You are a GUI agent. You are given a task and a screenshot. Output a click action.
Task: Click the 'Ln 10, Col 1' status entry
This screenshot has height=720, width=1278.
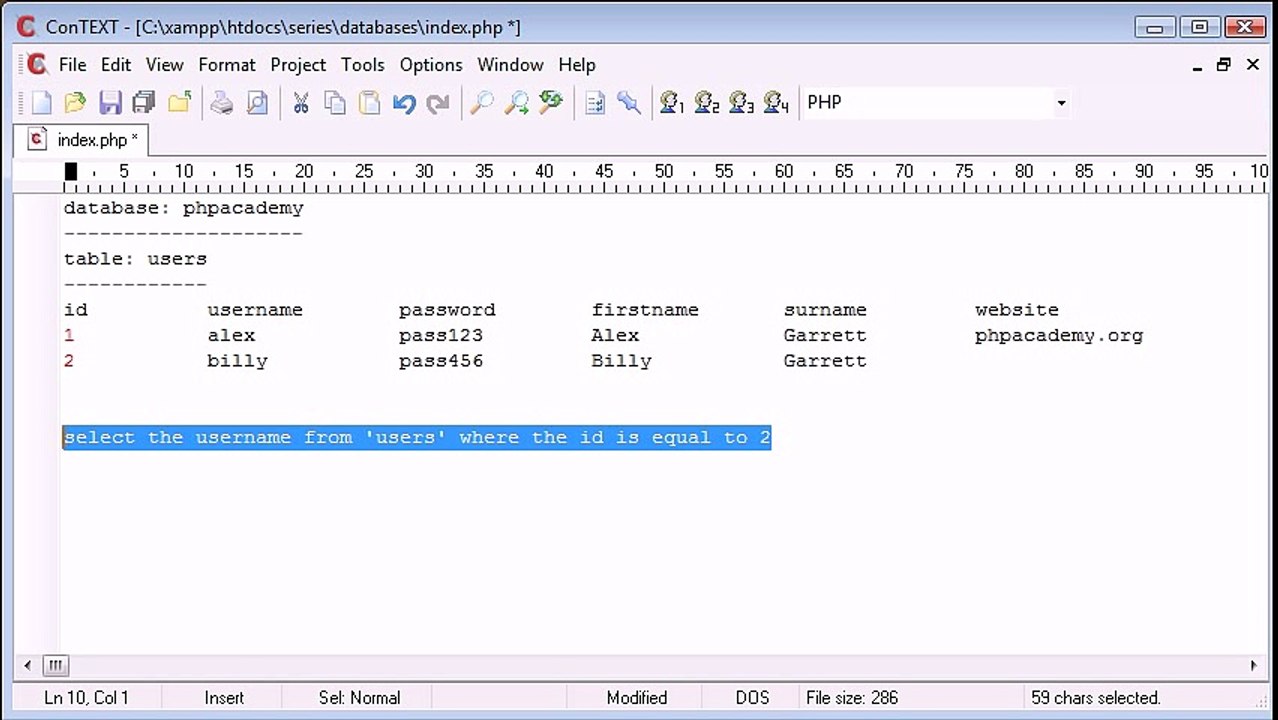point(87,698)
